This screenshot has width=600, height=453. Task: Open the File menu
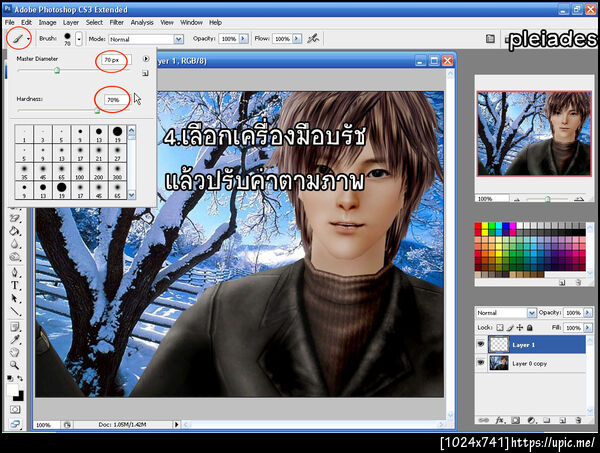[x=10, y=22]
